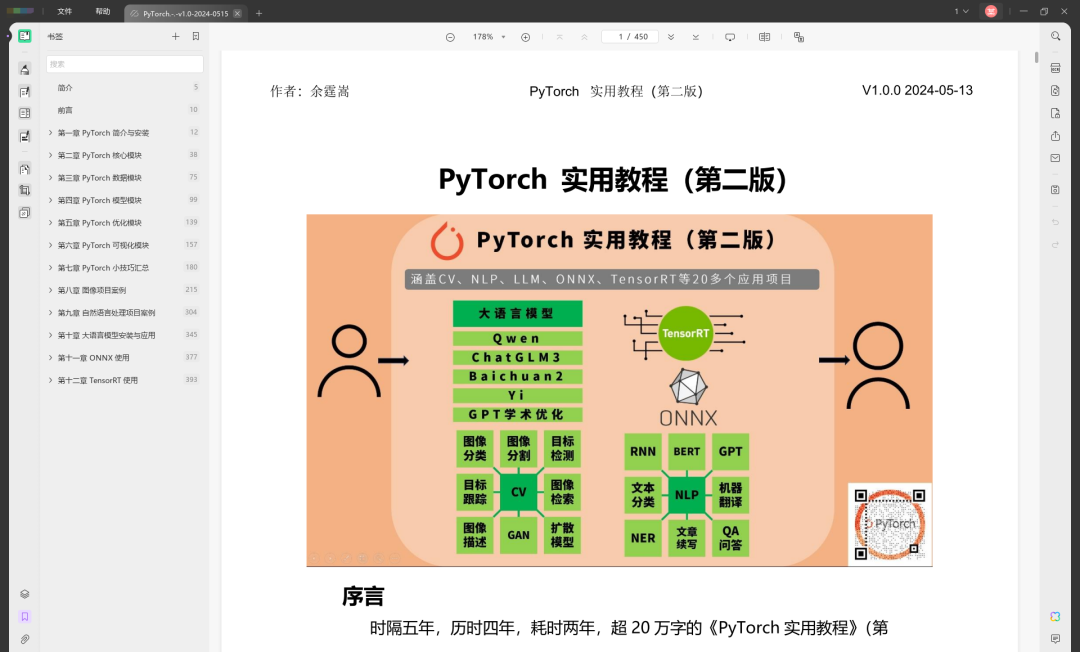
Task: Select the highlighter annotation tool
Action: [25, 70]
